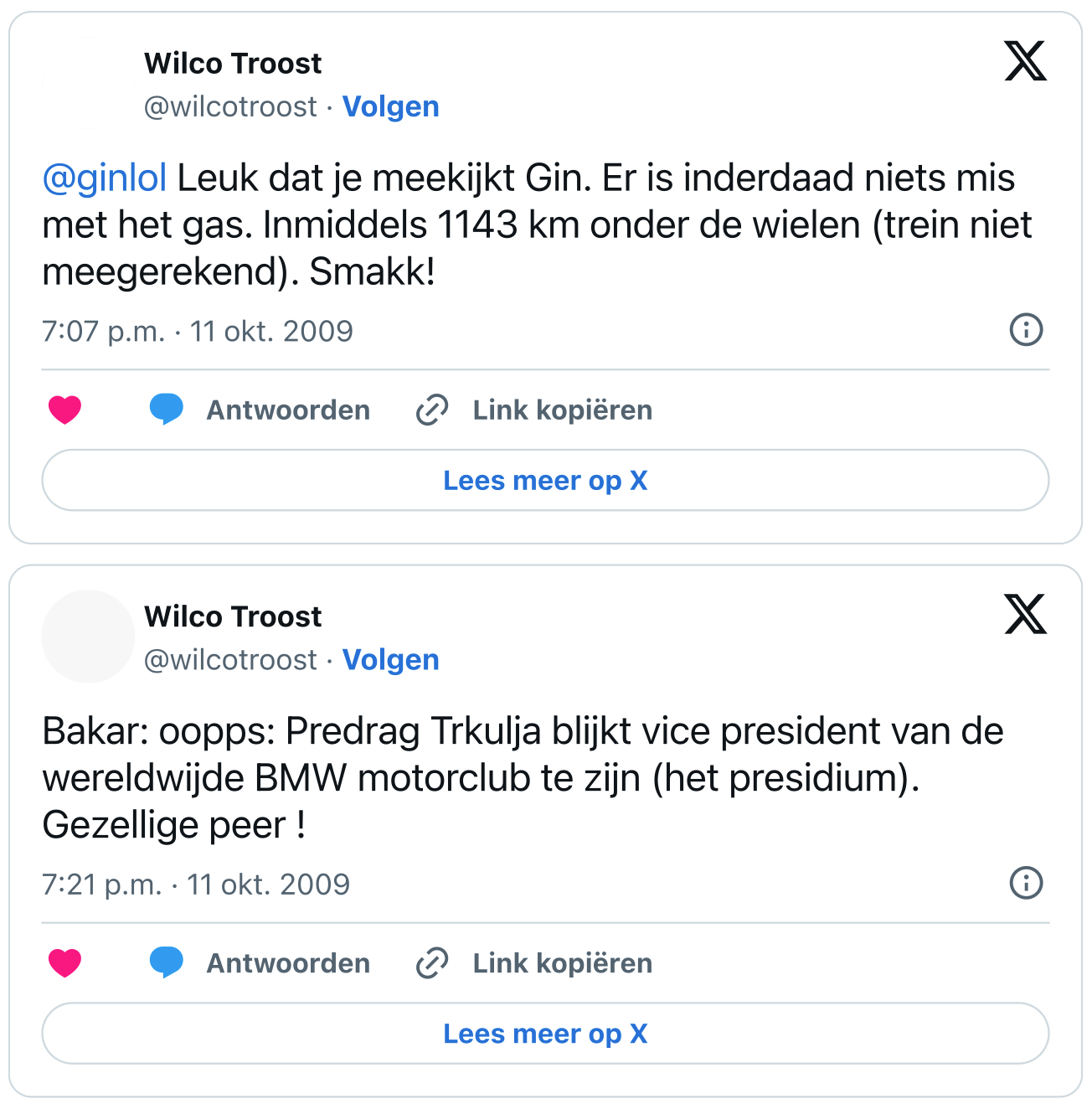This screenshot has height=1109, width=1092.
Task: Click Link kopiëren on the second tweet
Action: tap(563, 962)
